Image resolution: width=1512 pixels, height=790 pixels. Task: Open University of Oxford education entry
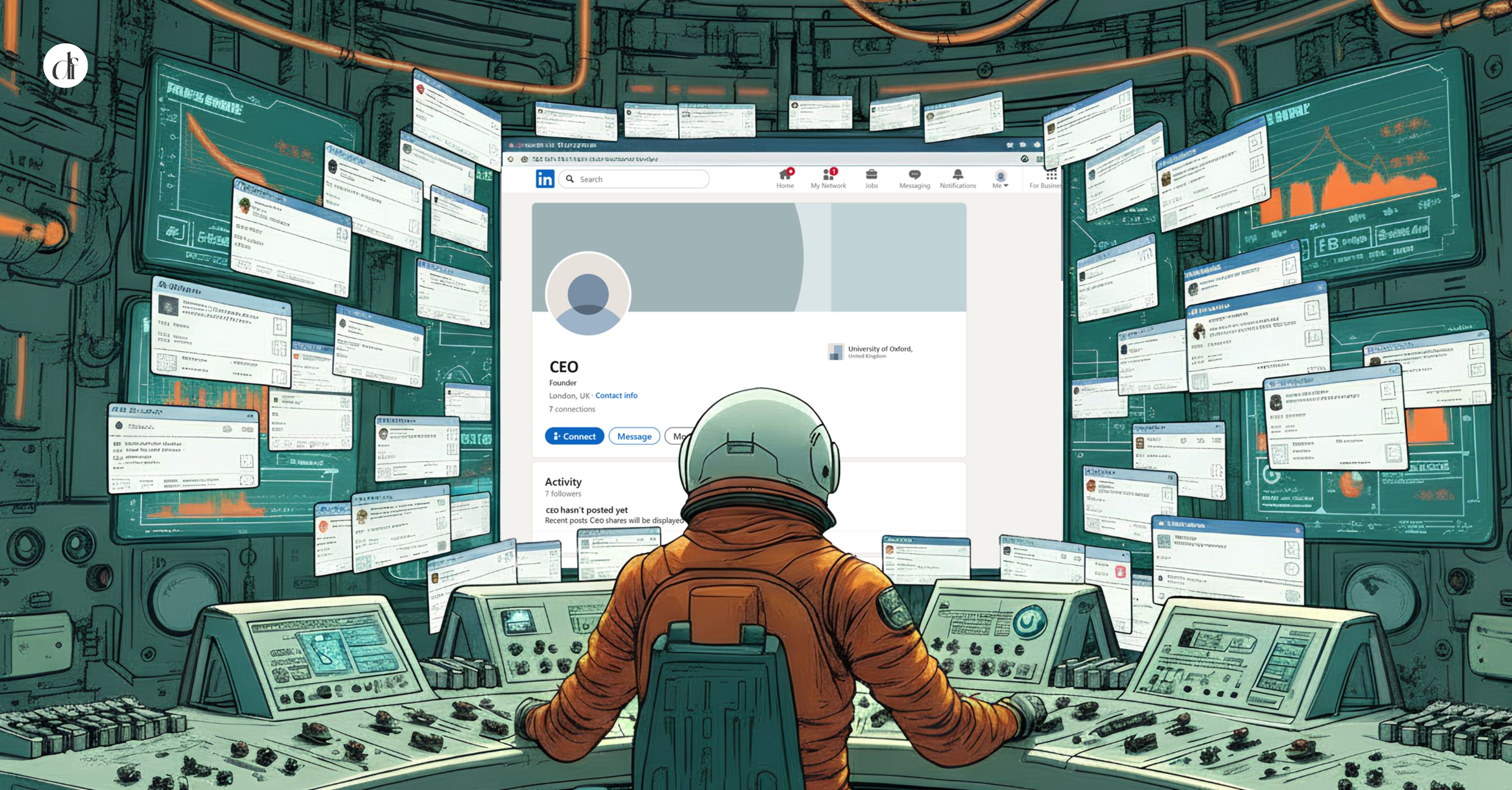click(x=879, y=349)
